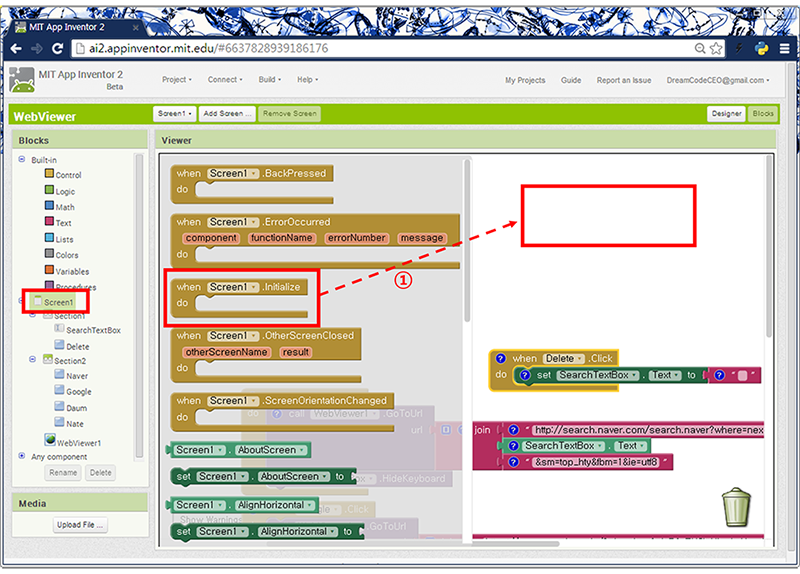Click the empty text string block

(735, 376)
